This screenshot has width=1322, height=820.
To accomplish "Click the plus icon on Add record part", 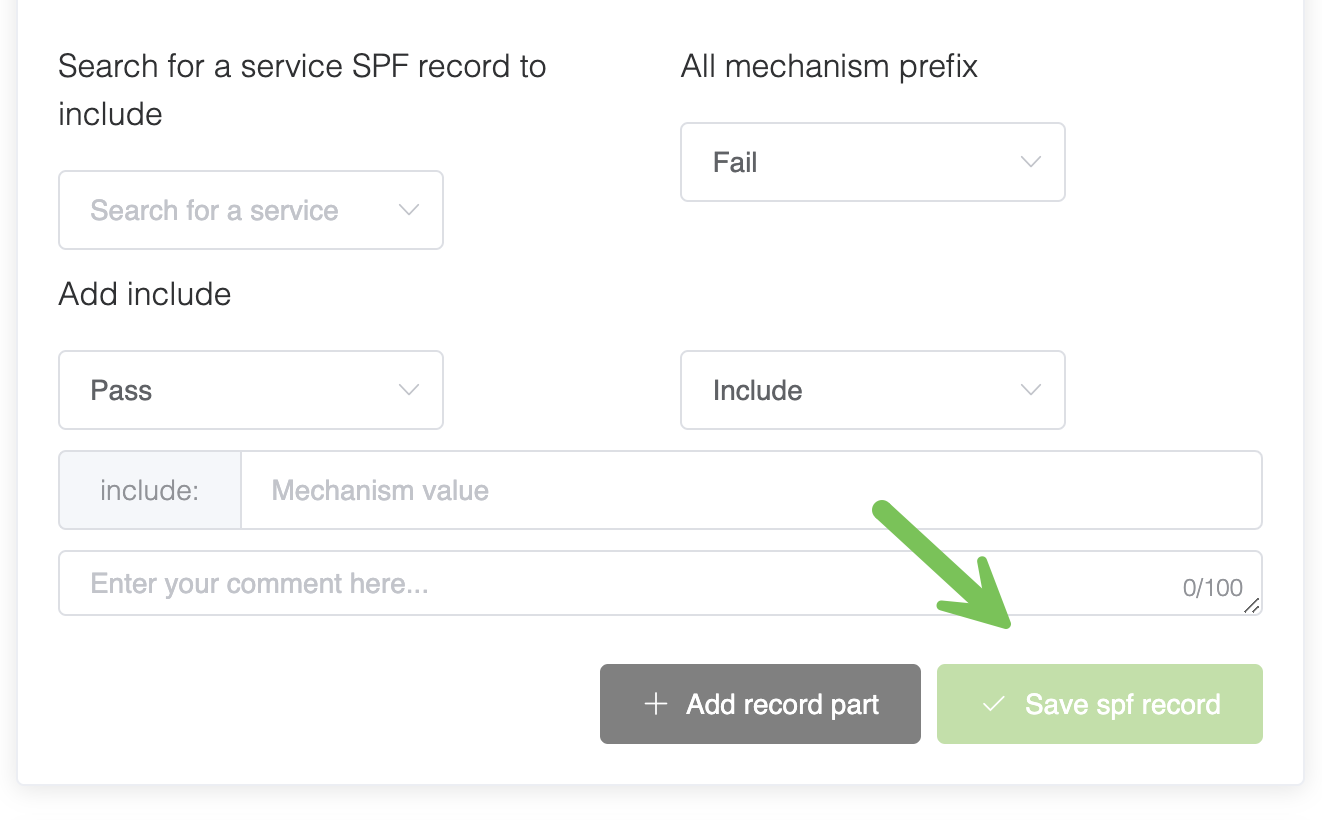I will [x=655, y=704].
